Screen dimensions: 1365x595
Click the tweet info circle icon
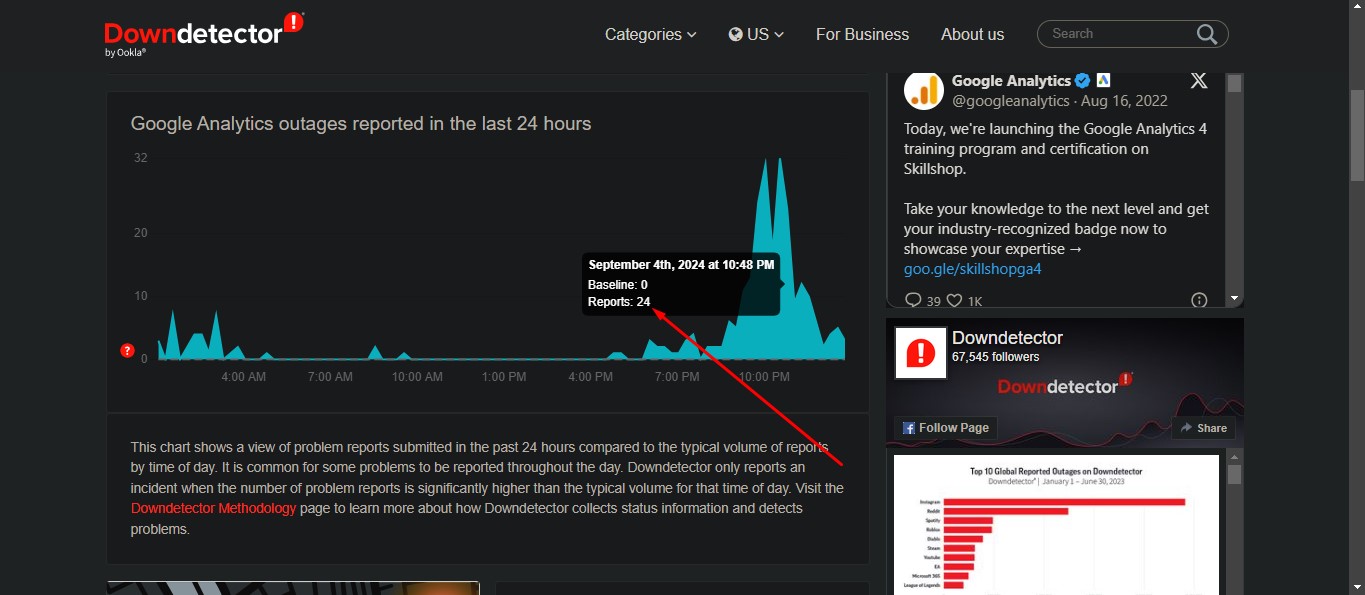(1199, 300)
